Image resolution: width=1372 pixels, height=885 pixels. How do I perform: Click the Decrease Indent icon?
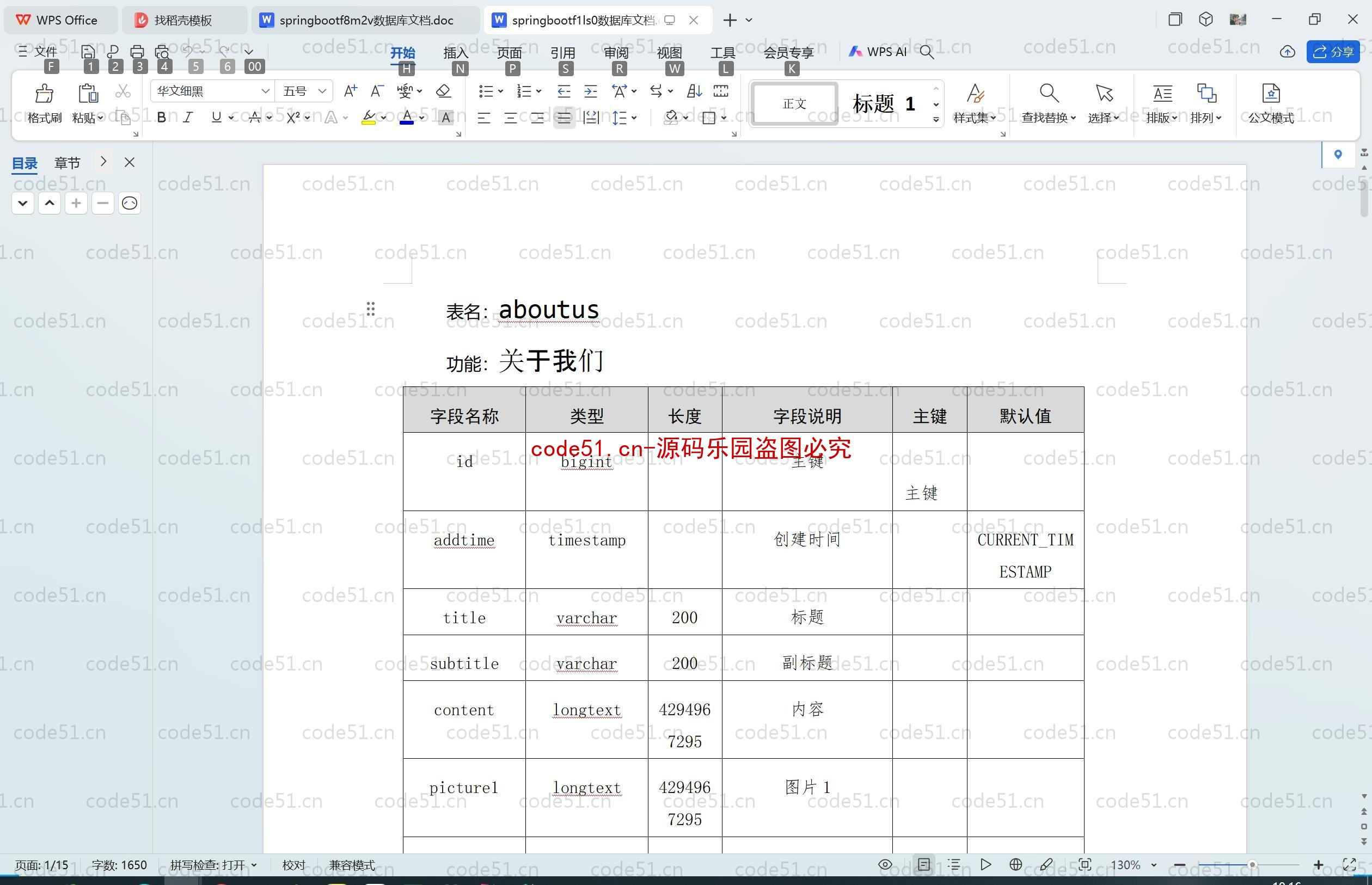click(x=564, y=91)
